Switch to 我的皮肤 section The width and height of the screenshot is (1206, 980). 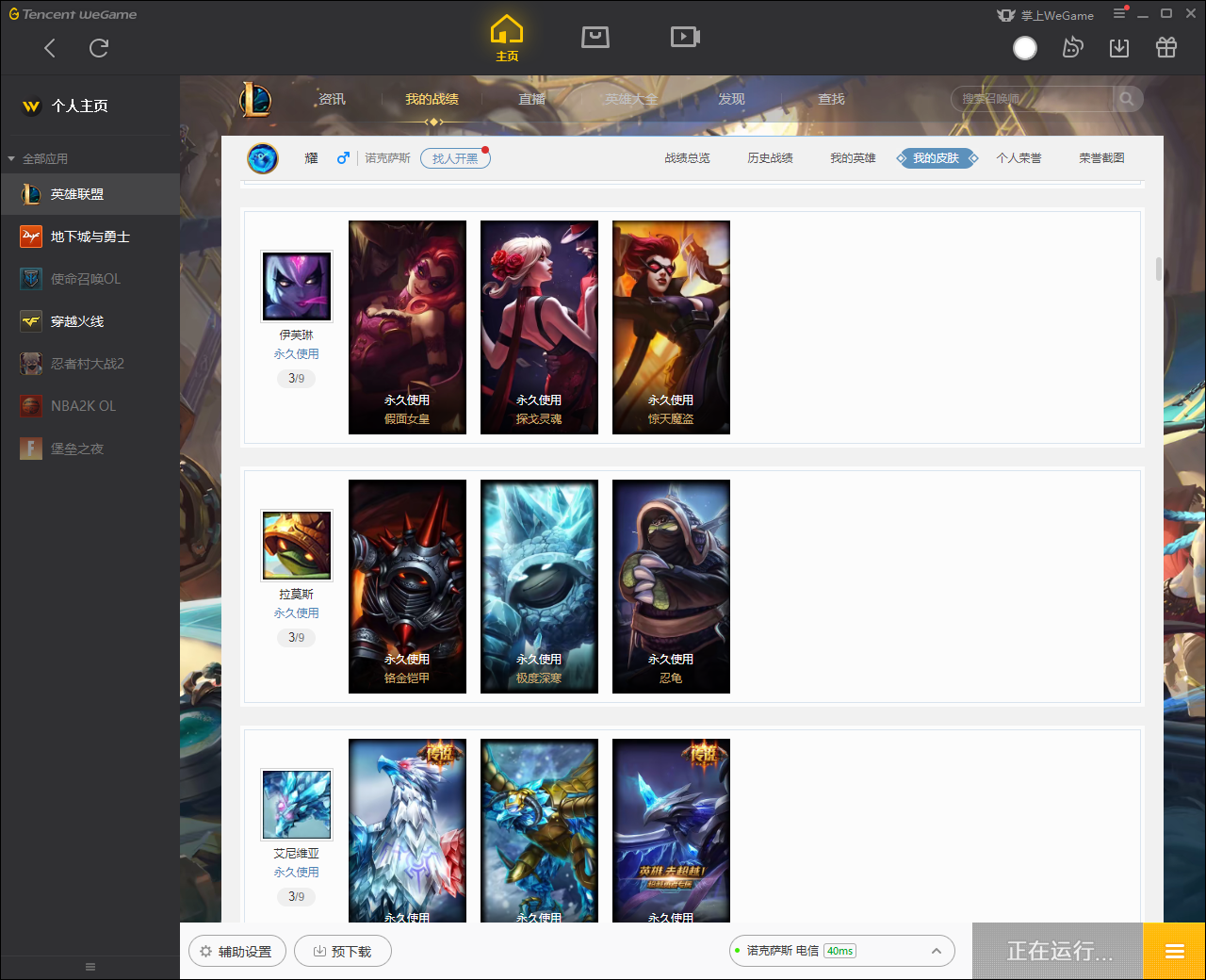(x=937, y=158)
